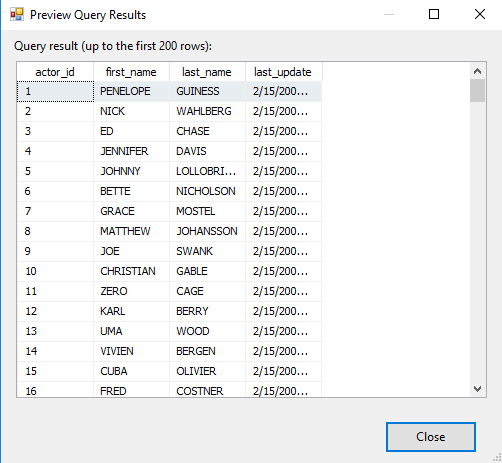Image resolution: width=502 pixels, height=463 pixels.
Task: Click the Close button
Action: pos(431,437)
